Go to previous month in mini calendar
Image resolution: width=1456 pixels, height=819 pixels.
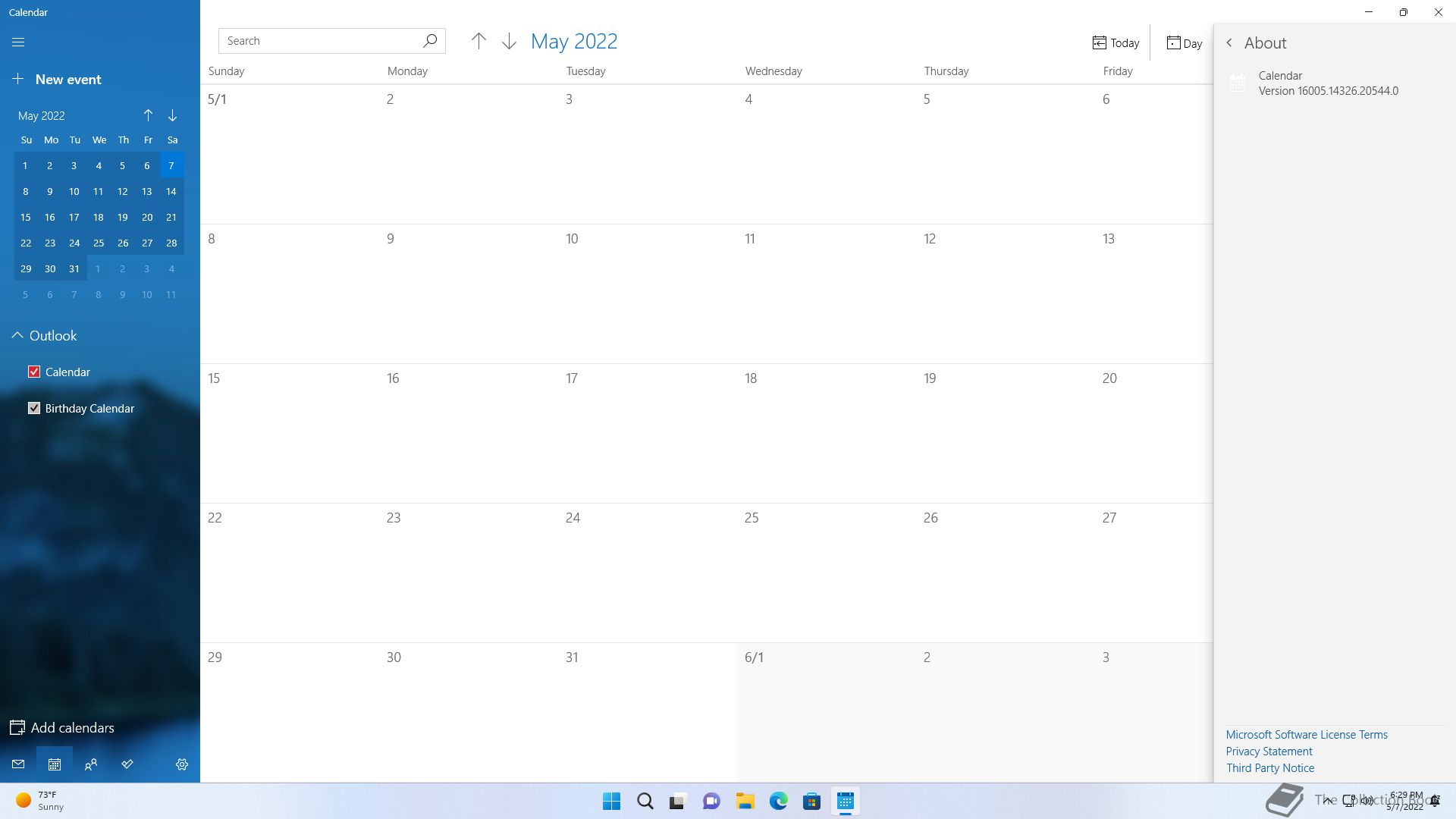[x=148, y=115]
